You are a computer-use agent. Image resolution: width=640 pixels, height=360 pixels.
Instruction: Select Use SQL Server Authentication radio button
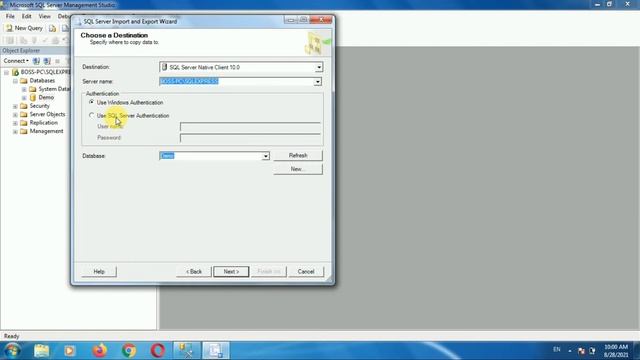point(91,116)
